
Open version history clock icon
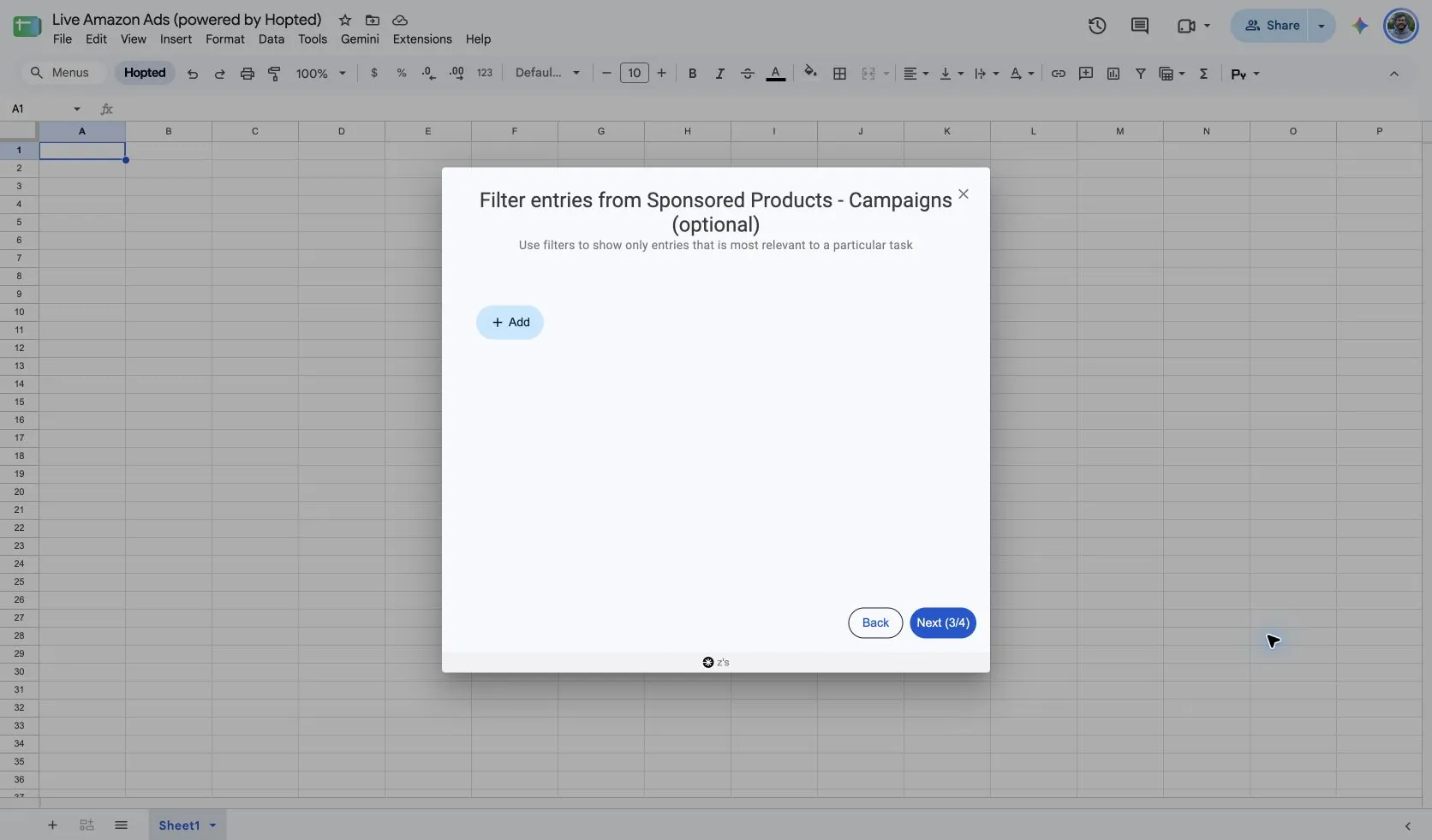point(1097,26)
